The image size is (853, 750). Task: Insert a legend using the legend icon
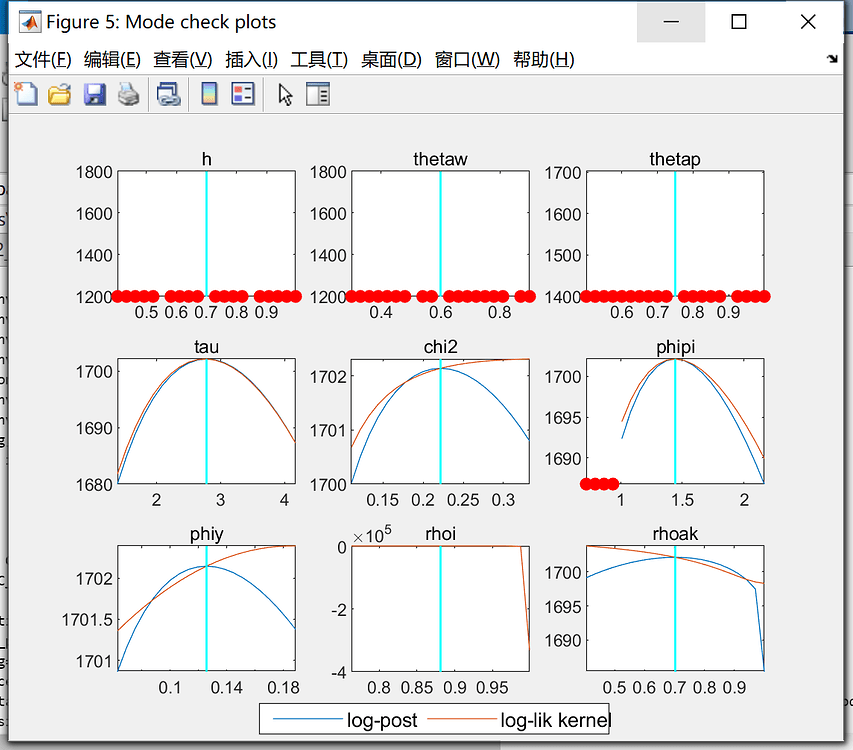tap(245, 93)
